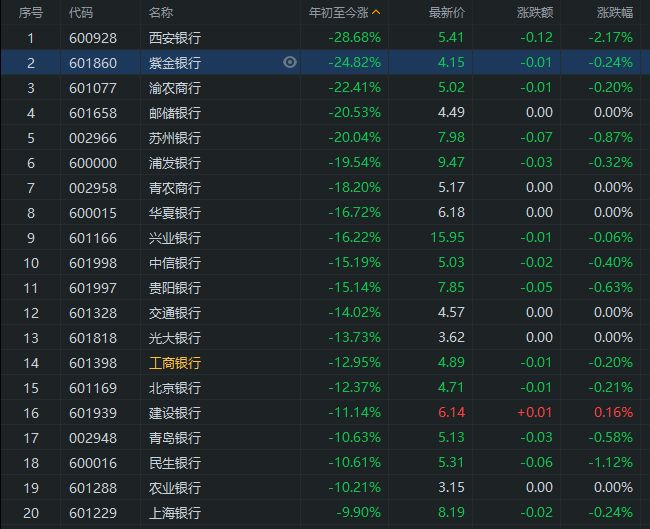Select stock name 华夏银行
Viewport: 650px width, 529px height.
click(175, 213)
